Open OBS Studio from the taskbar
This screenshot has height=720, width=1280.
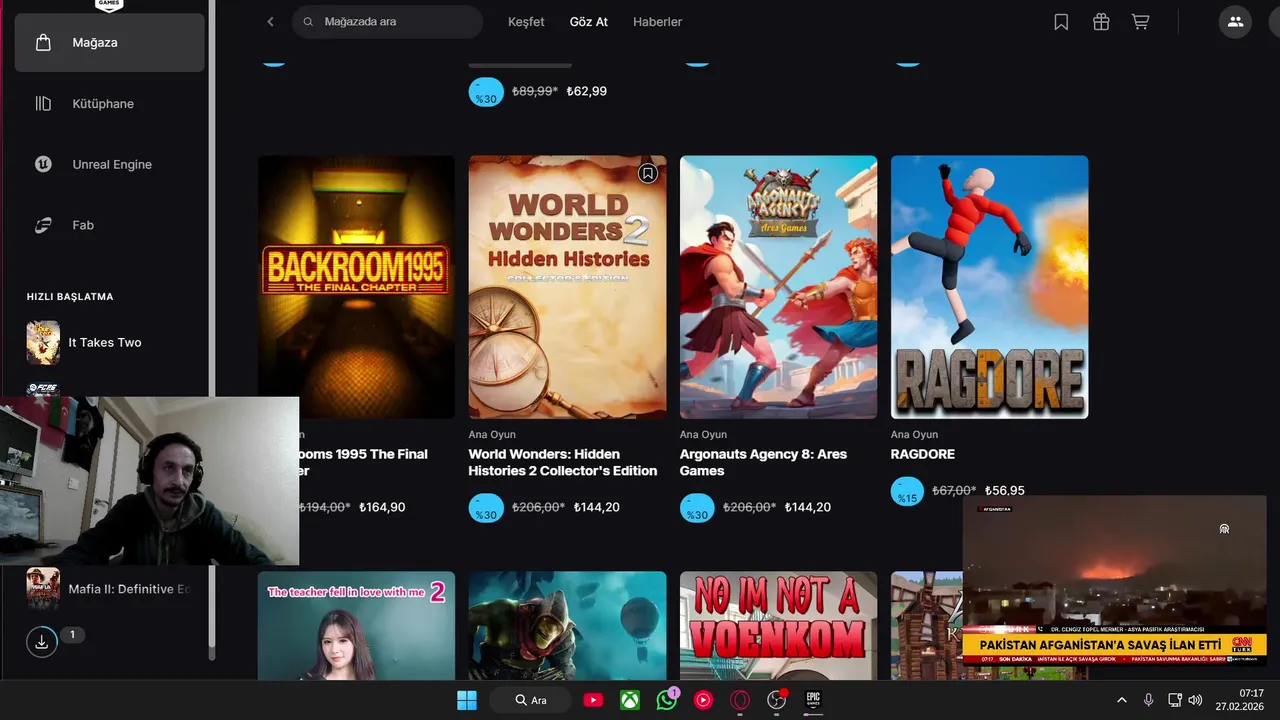[x=777, y=700]
